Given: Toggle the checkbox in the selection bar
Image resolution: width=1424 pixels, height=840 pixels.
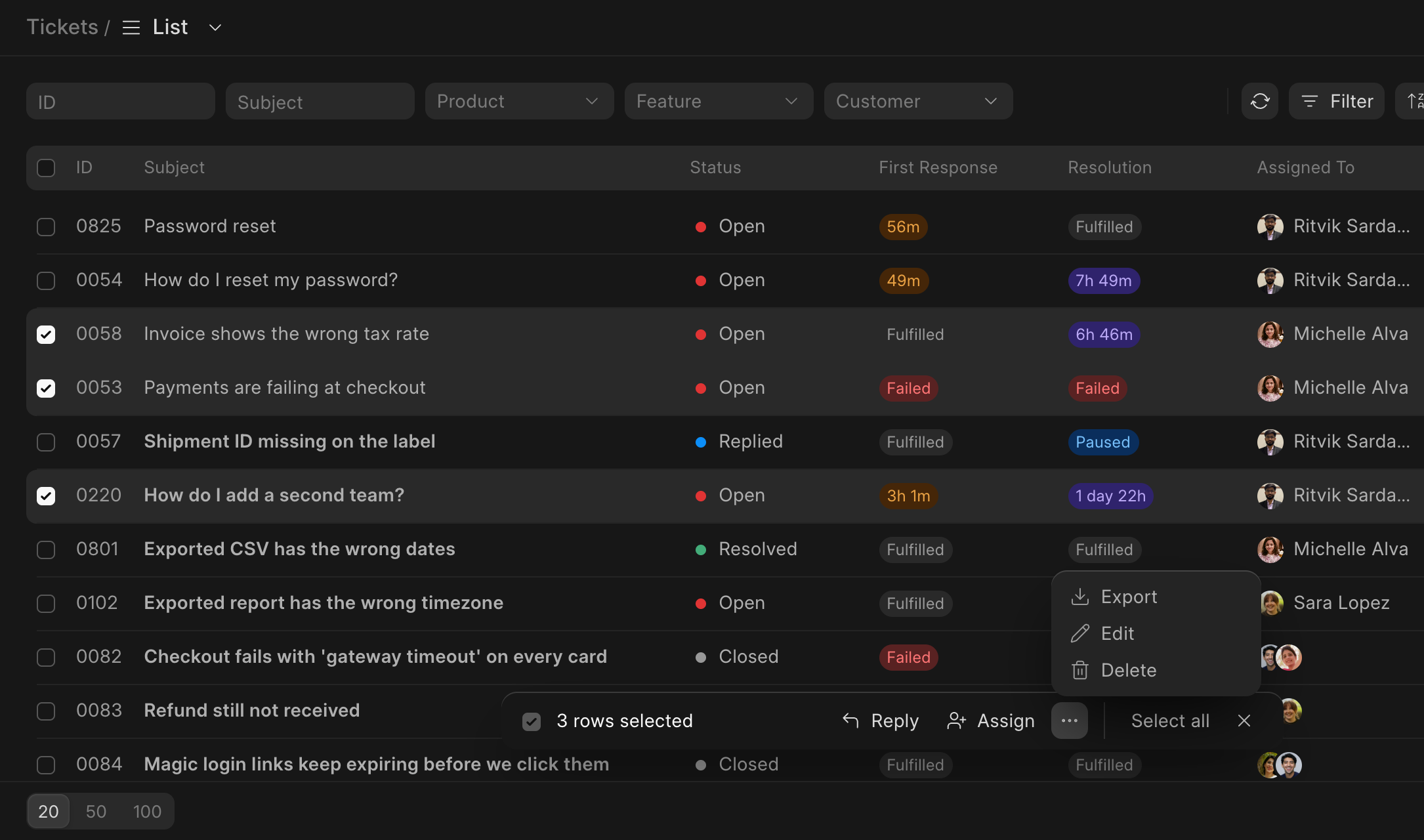Looking at the screenshot, I should click(x=531, y=721).
